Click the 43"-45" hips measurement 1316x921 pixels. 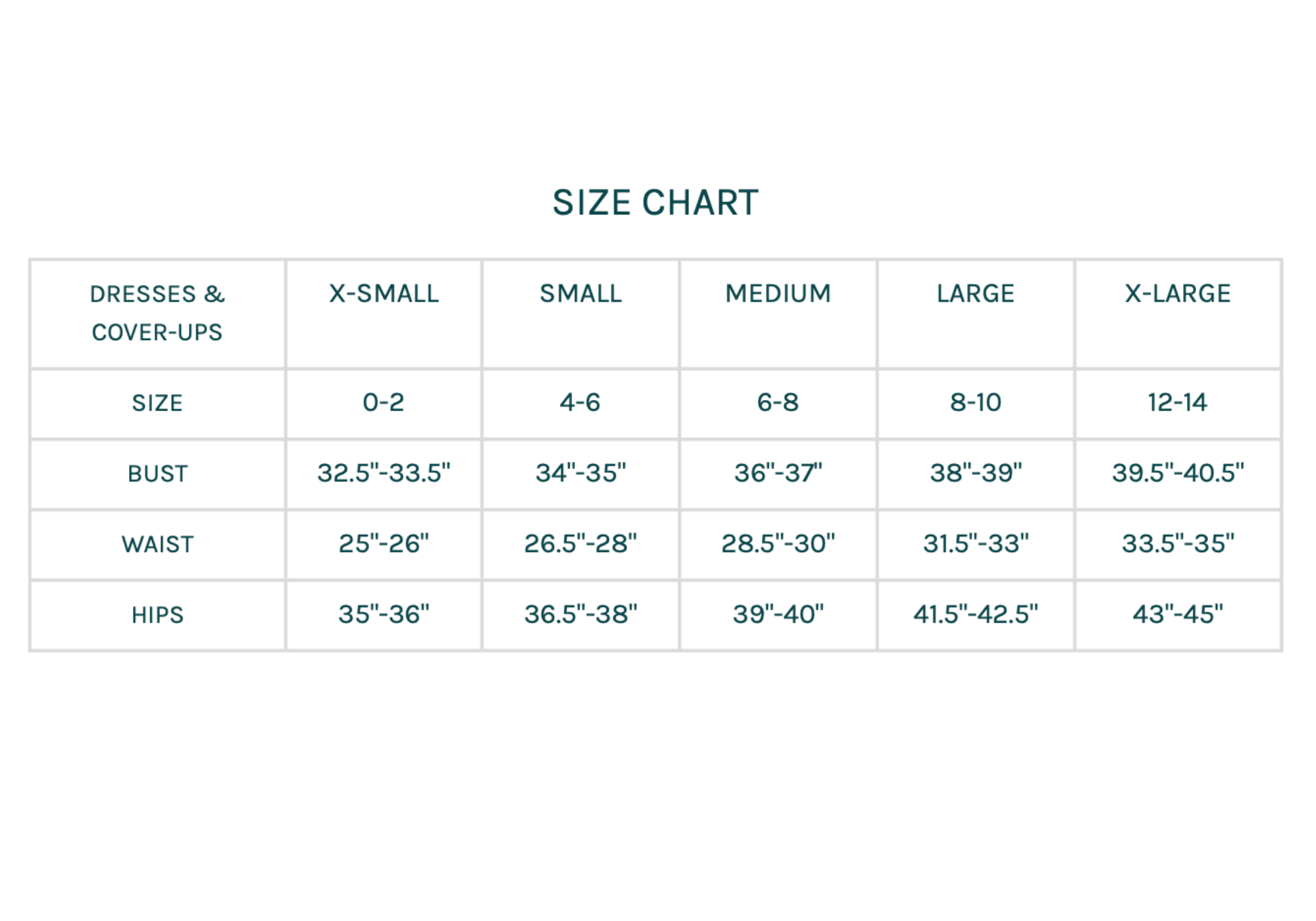pyautogui.click(x=1177, y=614)
